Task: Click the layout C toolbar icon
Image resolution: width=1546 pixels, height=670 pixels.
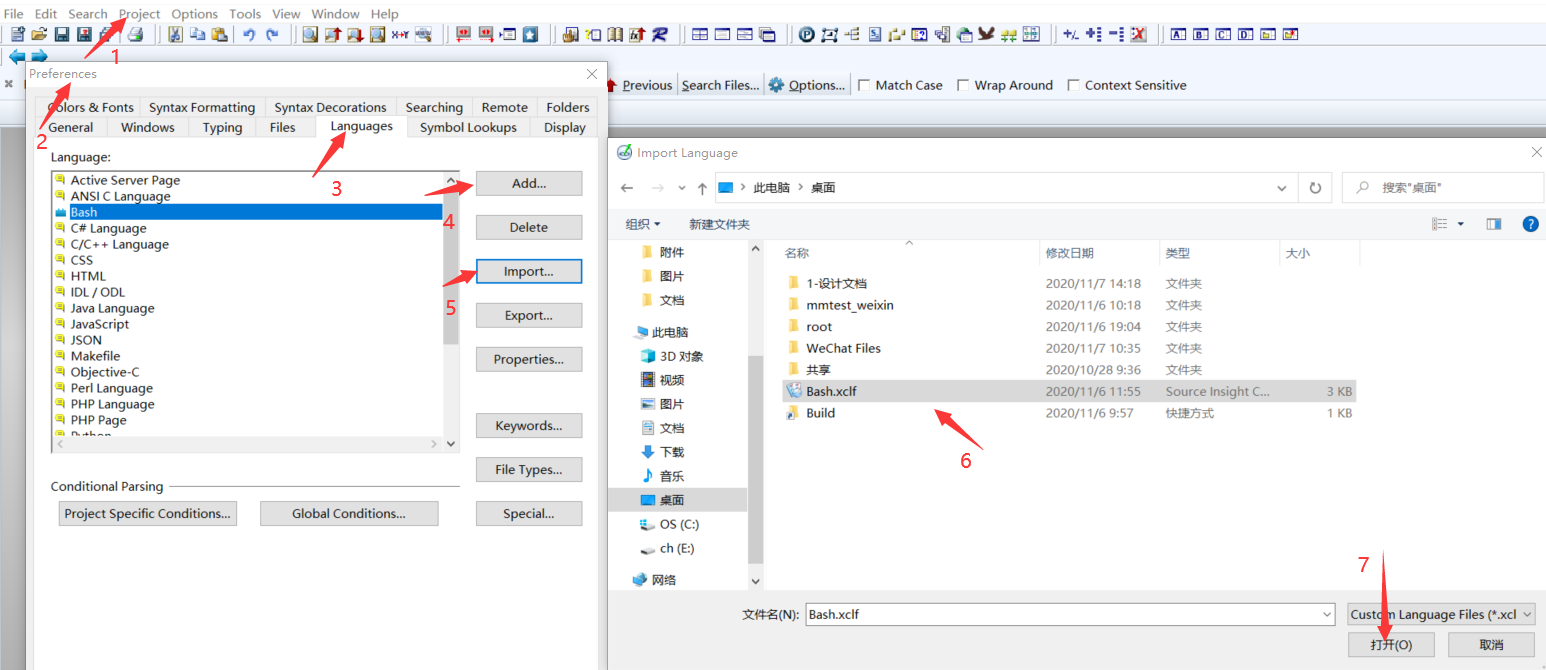Action: click(x=1223, y=34)
